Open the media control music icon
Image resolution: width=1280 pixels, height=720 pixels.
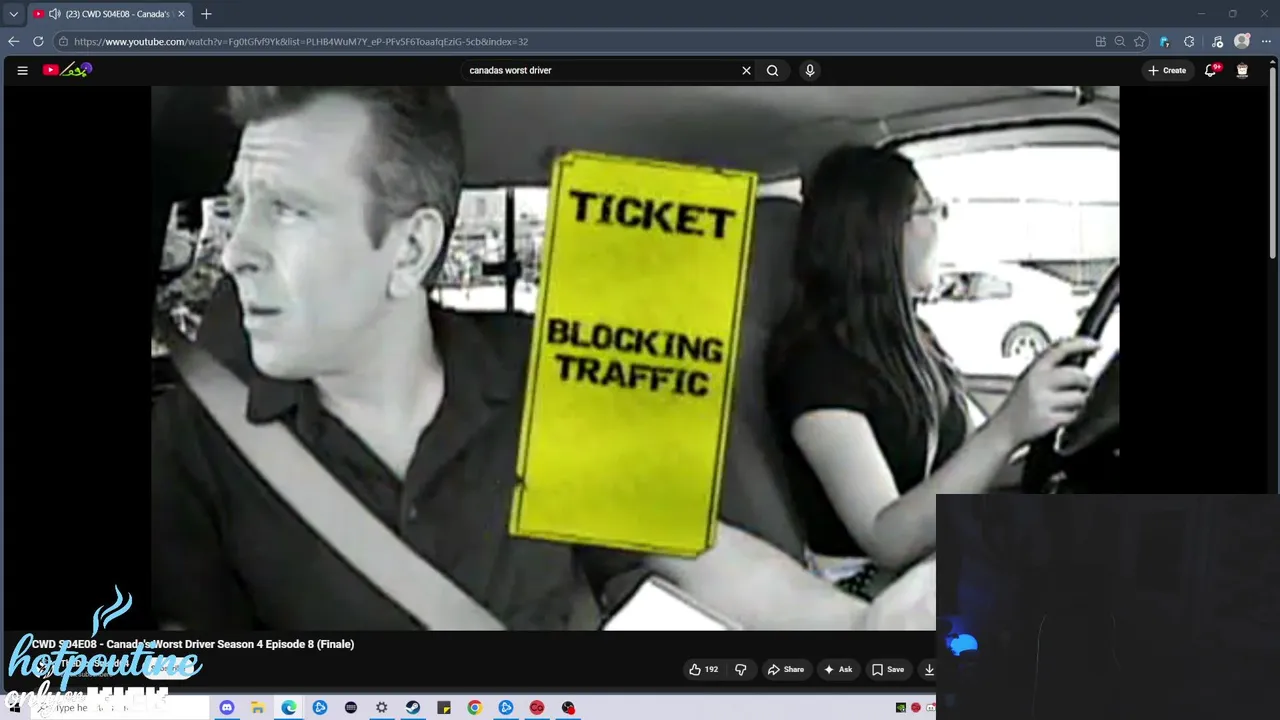tap(1217, 41)
